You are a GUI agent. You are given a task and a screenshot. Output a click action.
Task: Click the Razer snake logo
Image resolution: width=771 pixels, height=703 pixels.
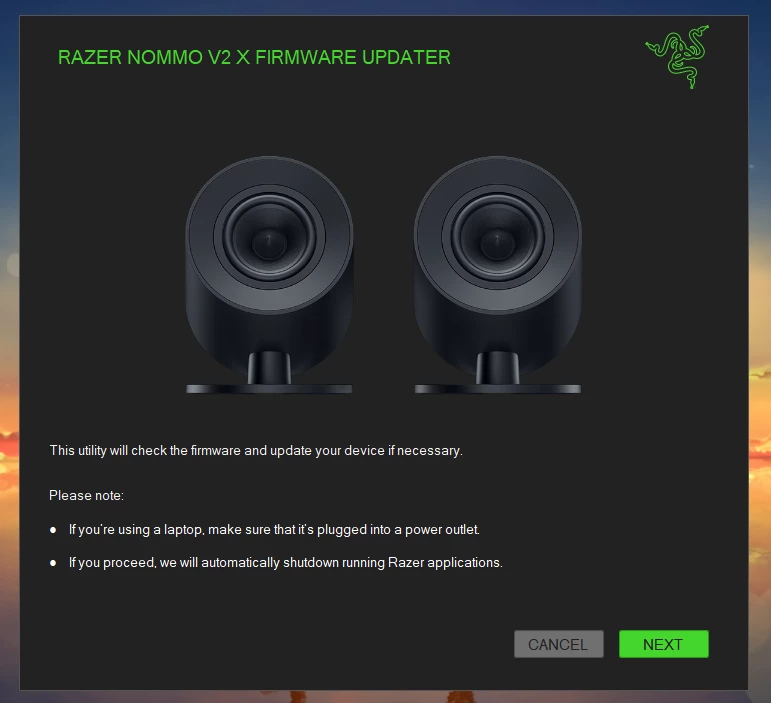(678, 57)
